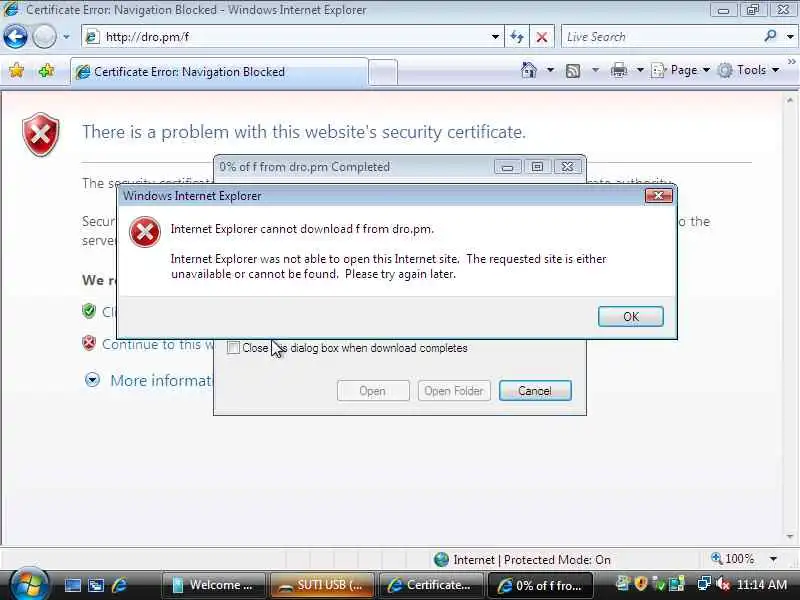Click the Home page icon
This screenshot has width=800, height=600.
click(529, 70)
